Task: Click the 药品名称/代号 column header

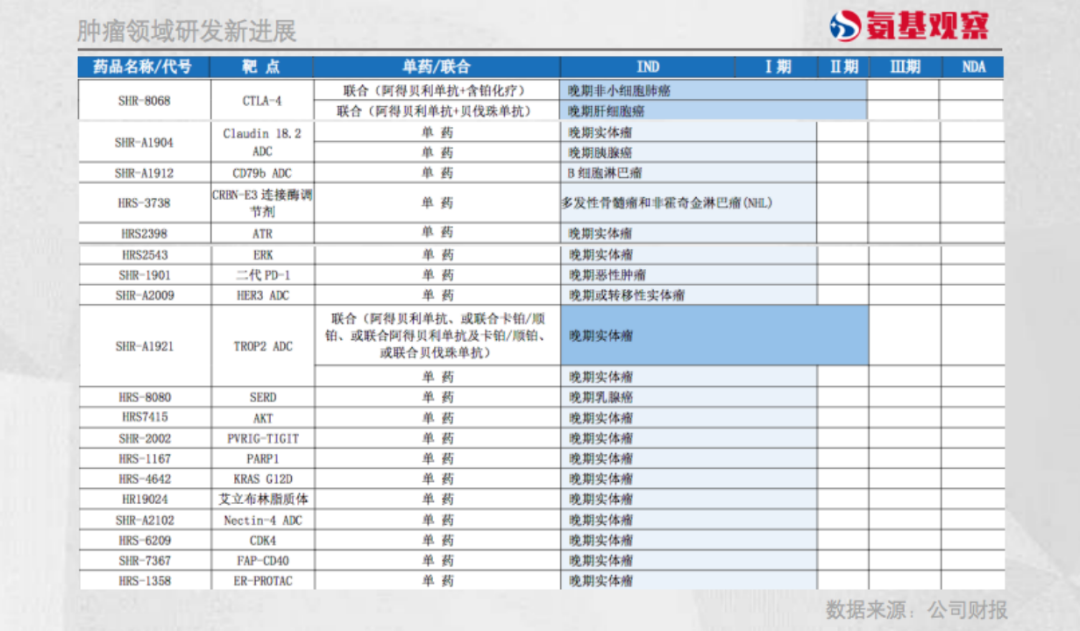Action: [x=144, y=67]
